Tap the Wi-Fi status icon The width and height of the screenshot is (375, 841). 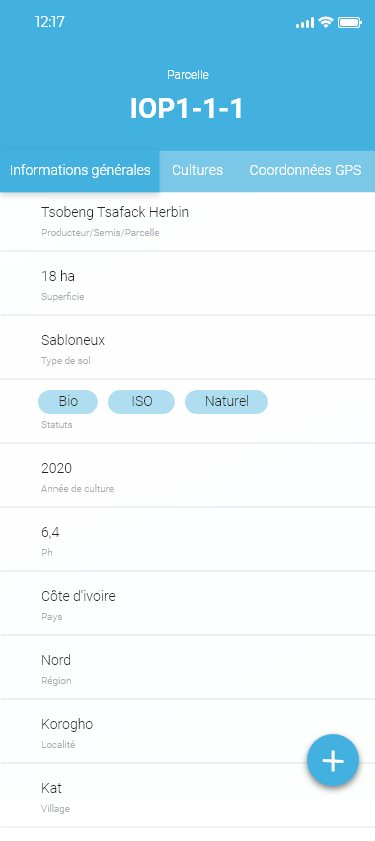pyautogui.click(x=325, y=22)
